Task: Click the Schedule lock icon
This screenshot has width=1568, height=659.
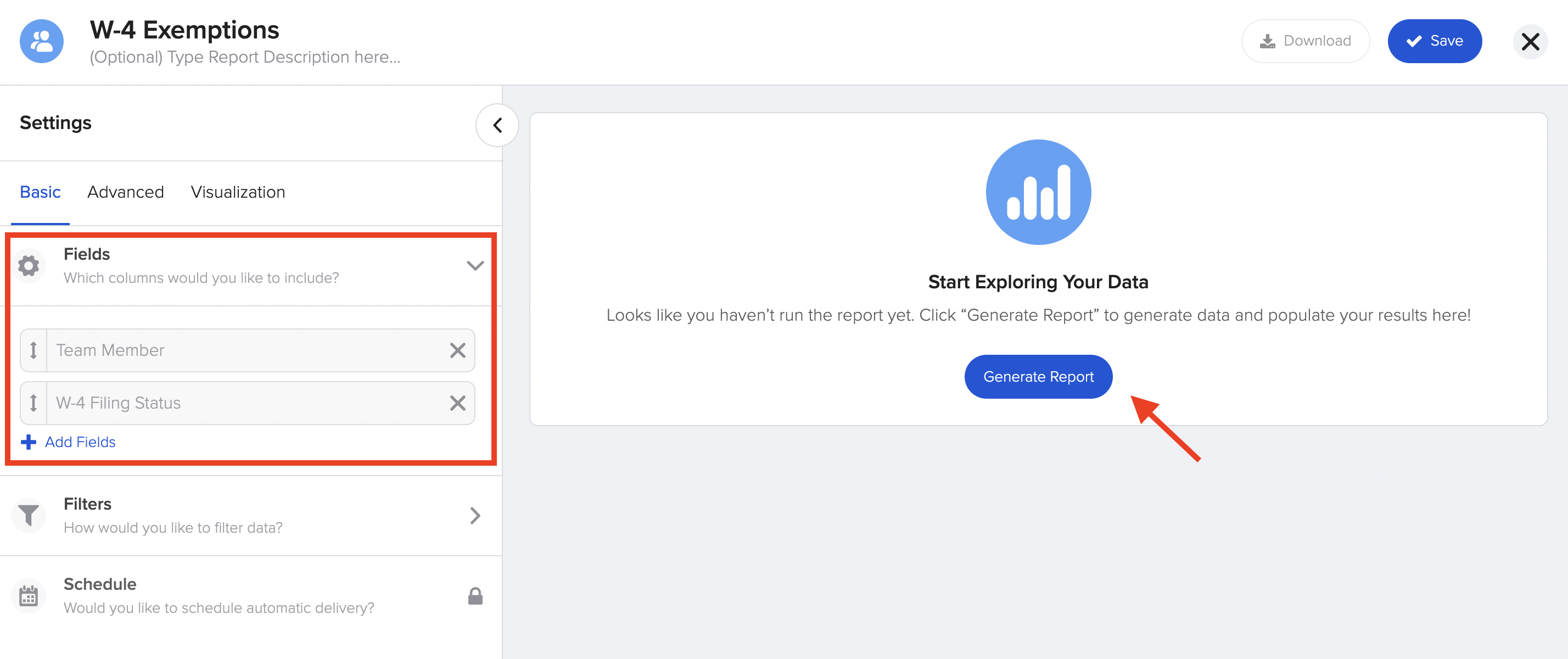Action: [x=475, y=596]
